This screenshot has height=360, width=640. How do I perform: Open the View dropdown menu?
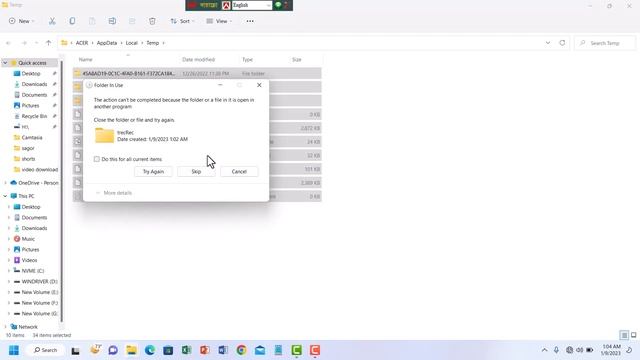pyautogui.click(x=220, y=21)
